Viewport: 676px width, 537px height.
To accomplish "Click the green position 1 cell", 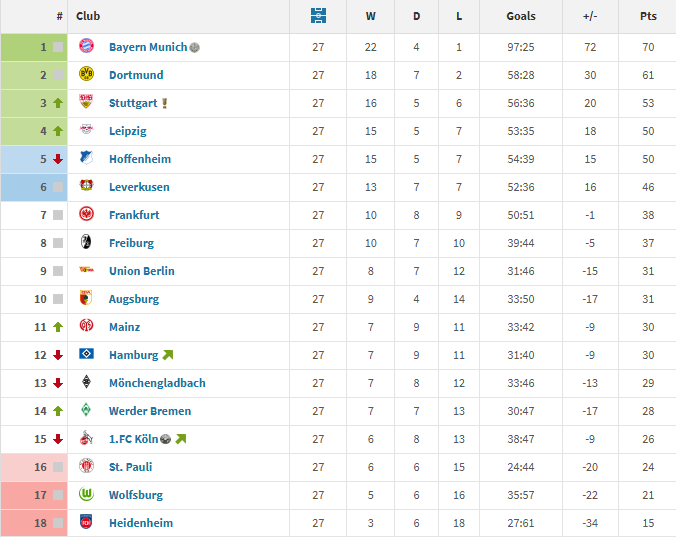I will (33, 47).
